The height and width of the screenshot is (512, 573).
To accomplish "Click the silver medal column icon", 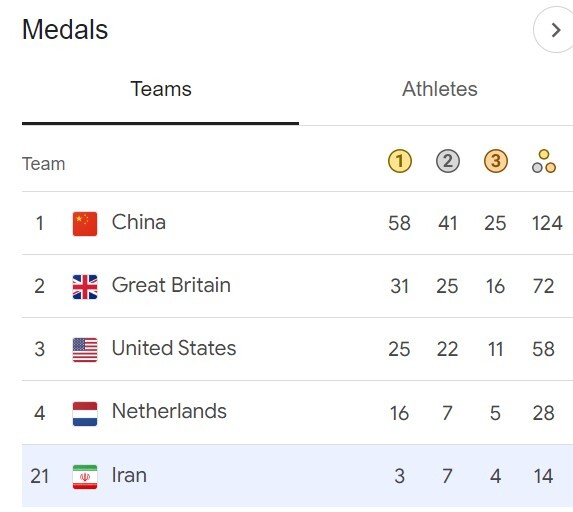I will tap(448, 161).
